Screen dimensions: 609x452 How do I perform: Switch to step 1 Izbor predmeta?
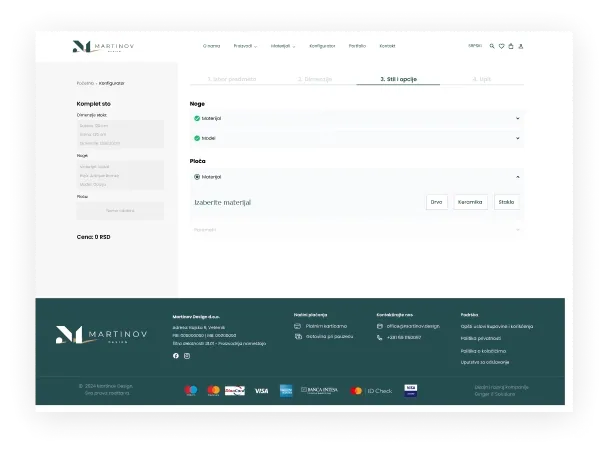pos(232,79)
